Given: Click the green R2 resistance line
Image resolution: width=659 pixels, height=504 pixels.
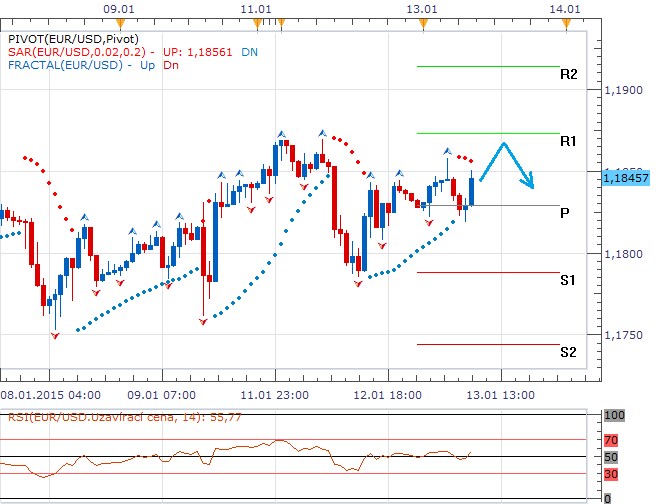Looking at the screenshot, I should (x=487, y=66).
